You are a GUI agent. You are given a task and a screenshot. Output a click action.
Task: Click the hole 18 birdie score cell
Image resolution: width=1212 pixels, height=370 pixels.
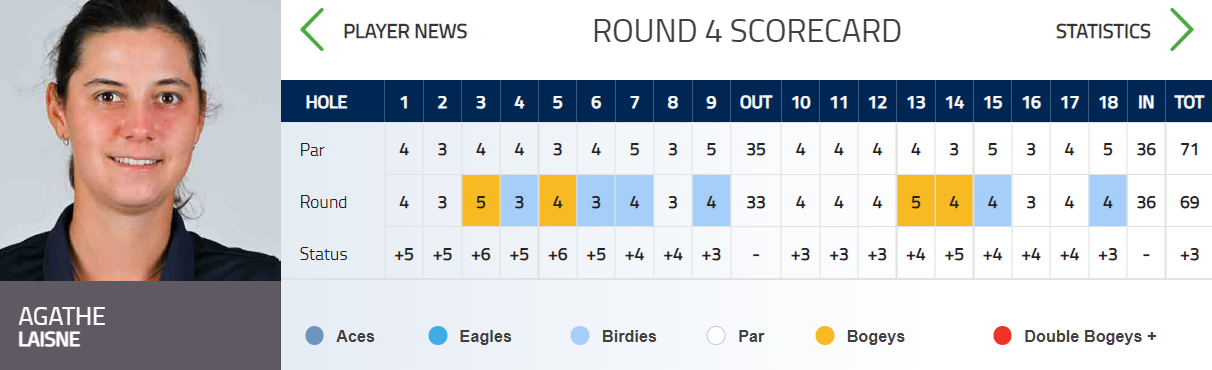[x=1108, y=202]
